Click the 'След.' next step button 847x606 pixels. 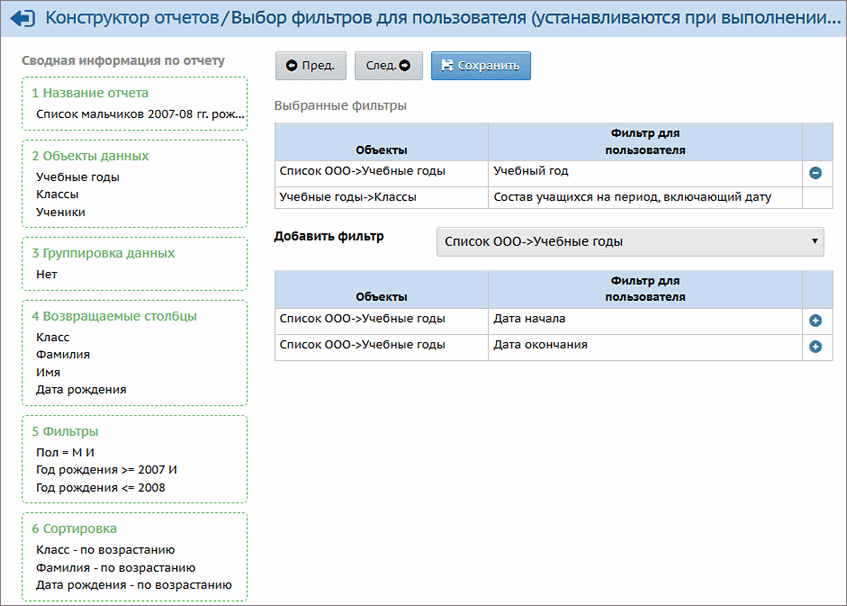(x=388, y=66)
